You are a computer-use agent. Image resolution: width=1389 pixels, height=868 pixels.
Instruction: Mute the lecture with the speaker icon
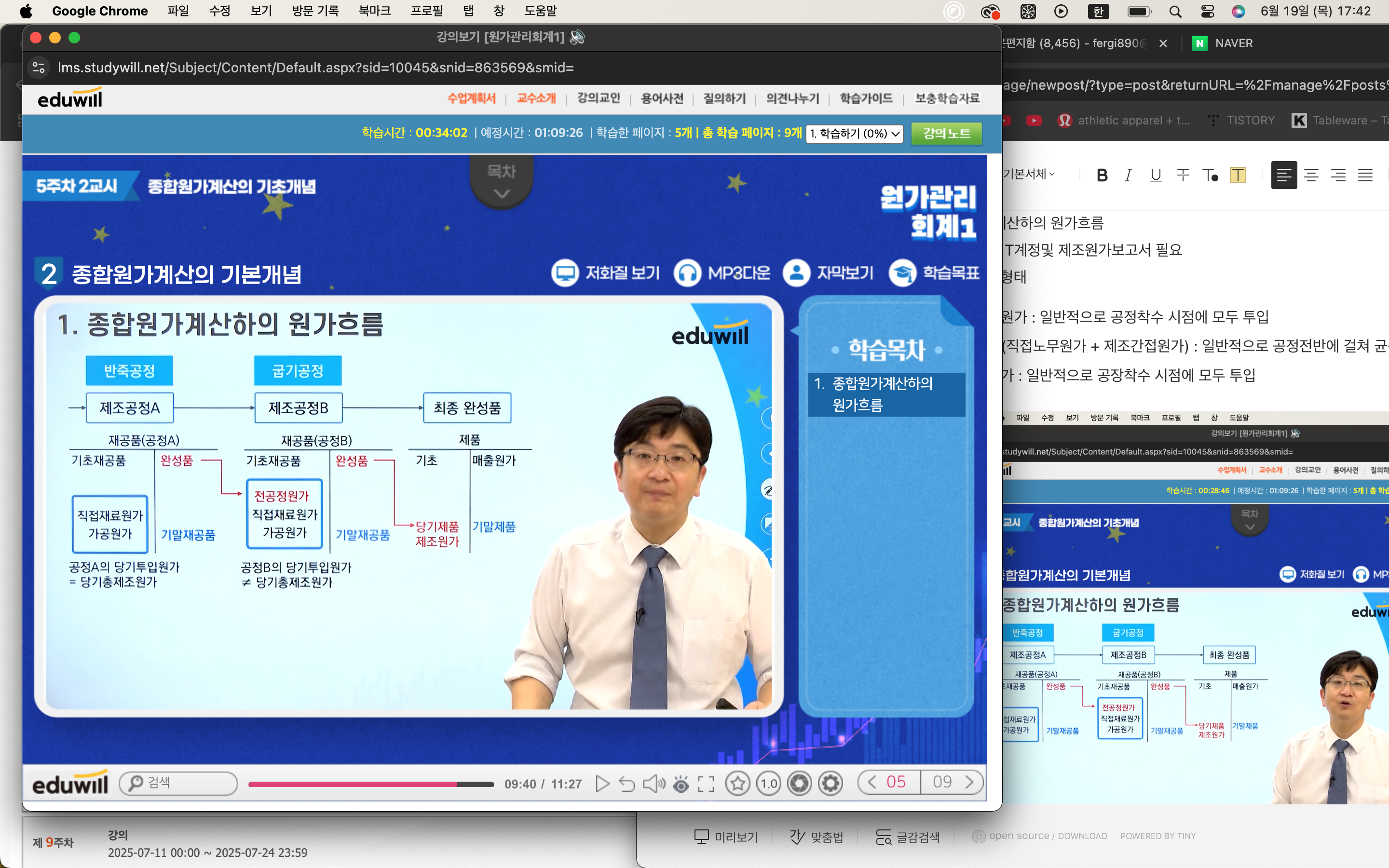coord(653,784)
